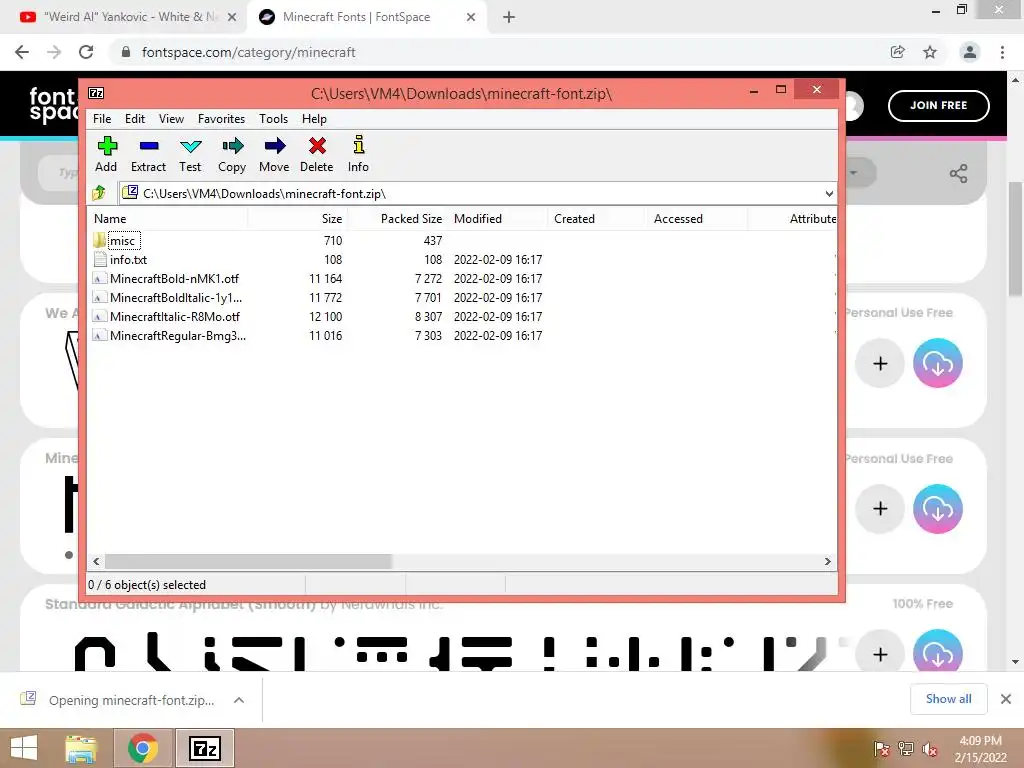The height and width of the screenshot is (768, 1024).
Task: Share this page from Chrome toolbar
Action: (x=898, y=52)
